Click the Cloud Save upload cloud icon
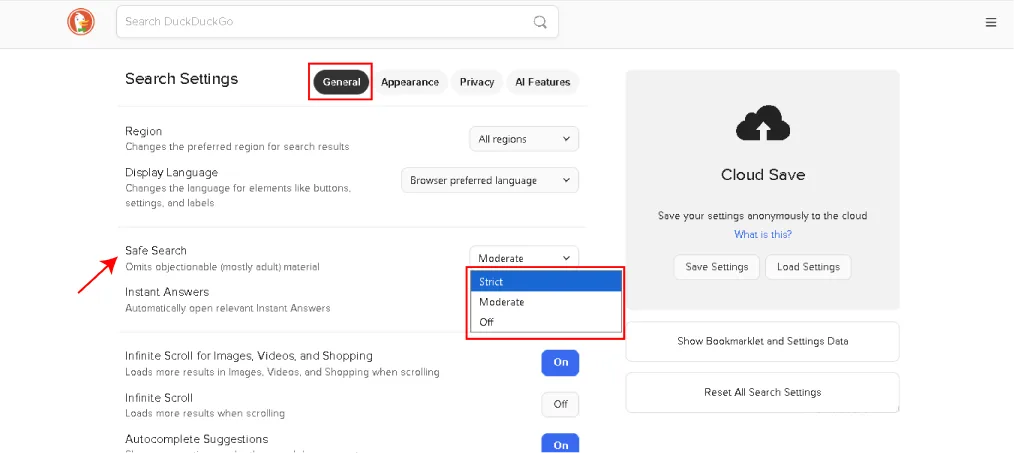This screenshot has width=1014, height=453. 763,123
